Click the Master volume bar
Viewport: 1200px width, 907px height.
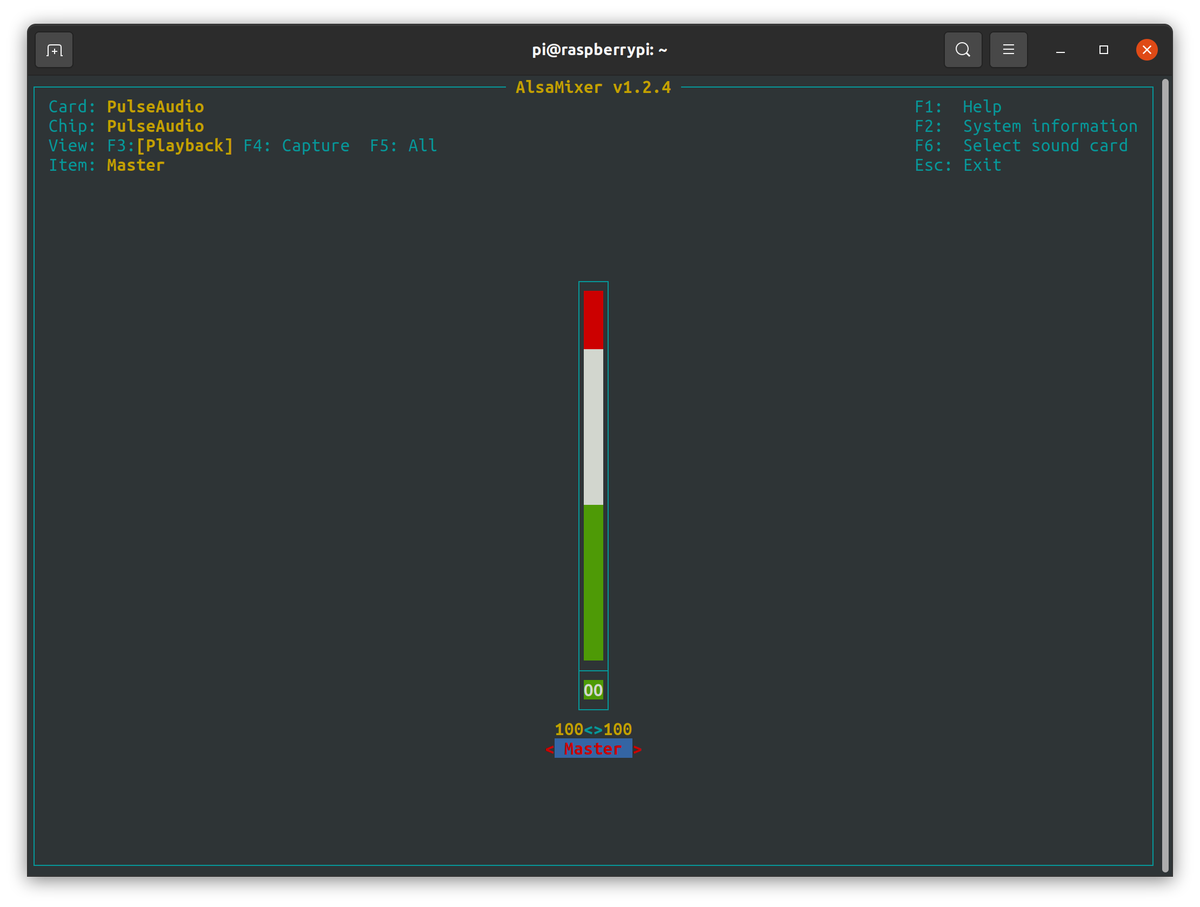pos(593,476)
